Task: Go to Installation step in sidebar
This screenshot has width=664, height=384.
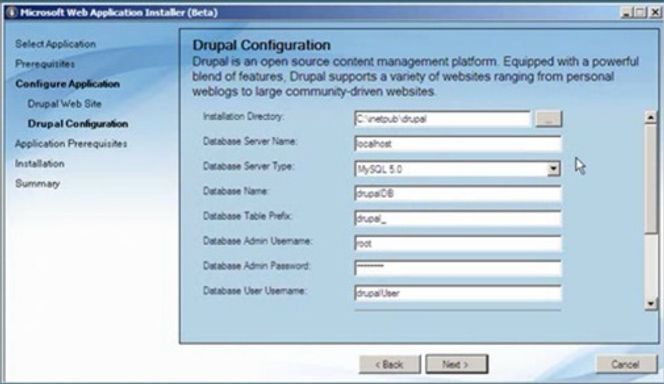Action: click(40, 163)
